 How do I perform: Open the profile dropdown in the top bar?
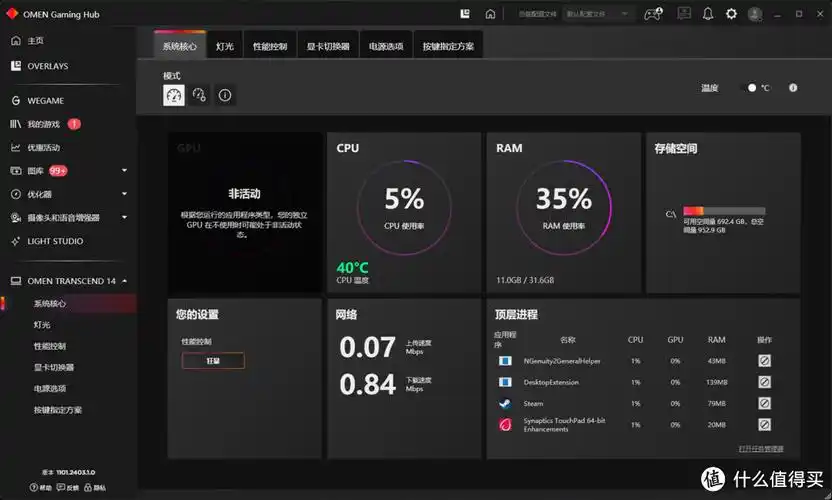click(598, 14)
